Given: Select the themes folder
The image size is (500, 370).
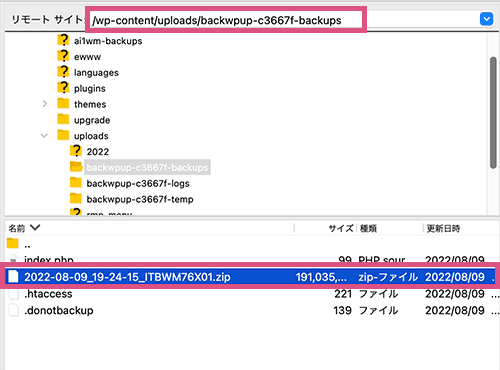Looking at the screenshot, I should (90, 104).
